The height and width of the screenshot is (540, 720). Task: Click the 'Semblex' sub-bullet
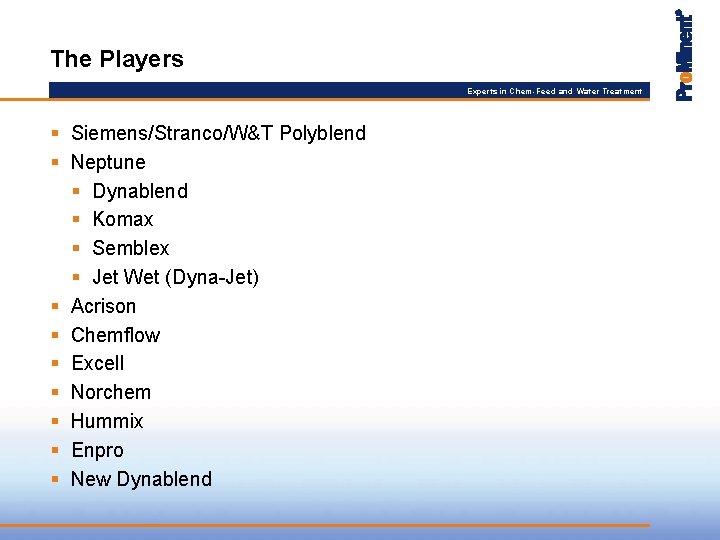131,248
